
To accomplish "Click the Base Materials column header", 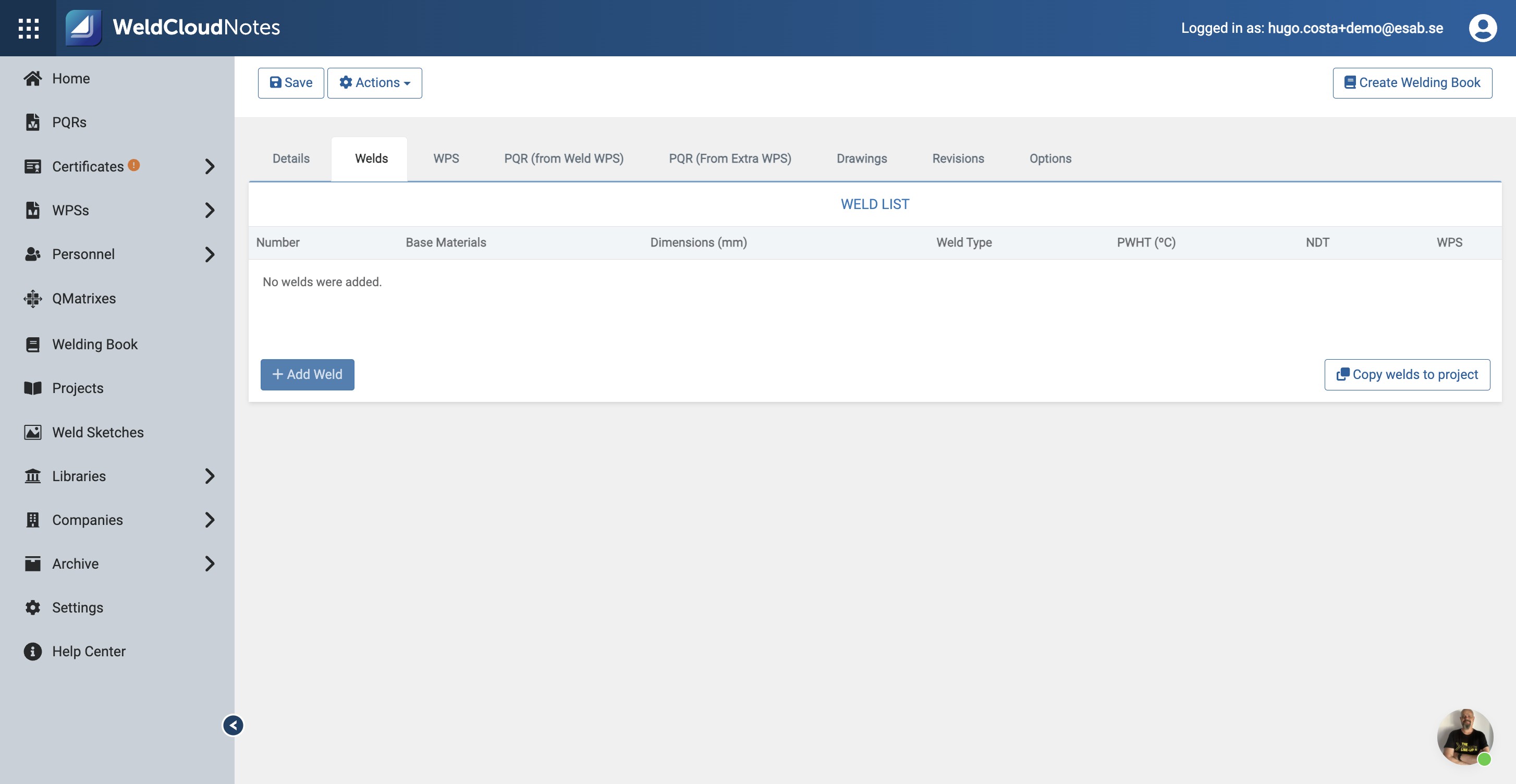I will pos(446,242).
